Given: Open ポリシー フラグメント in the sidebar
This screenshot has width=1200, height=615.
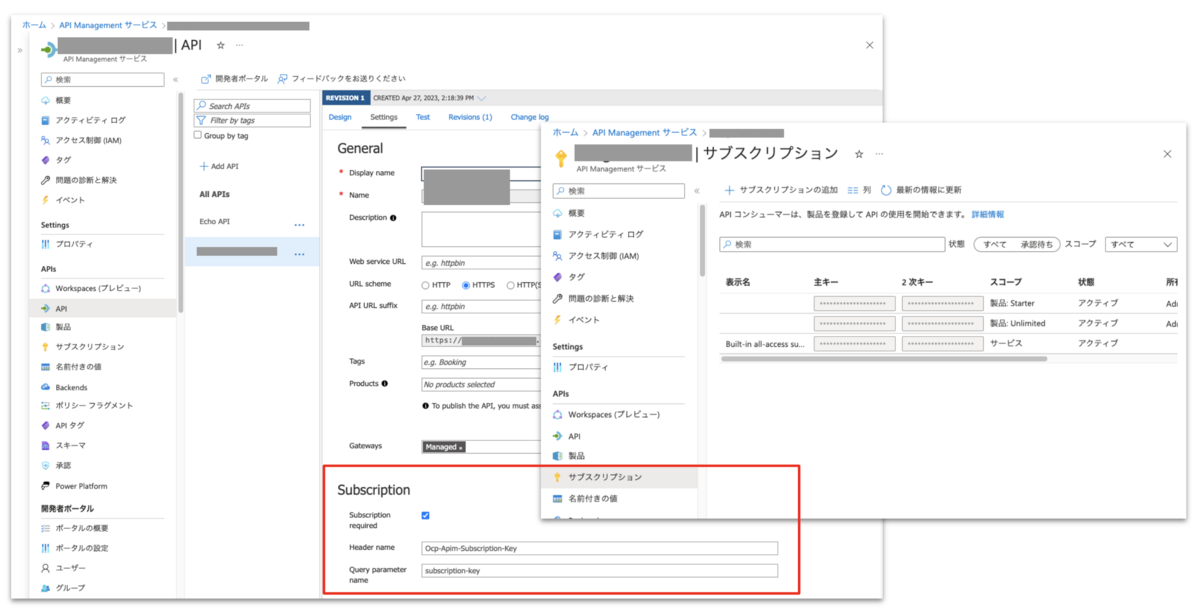Looking at the screenshot, I should [x=94, y=406].
